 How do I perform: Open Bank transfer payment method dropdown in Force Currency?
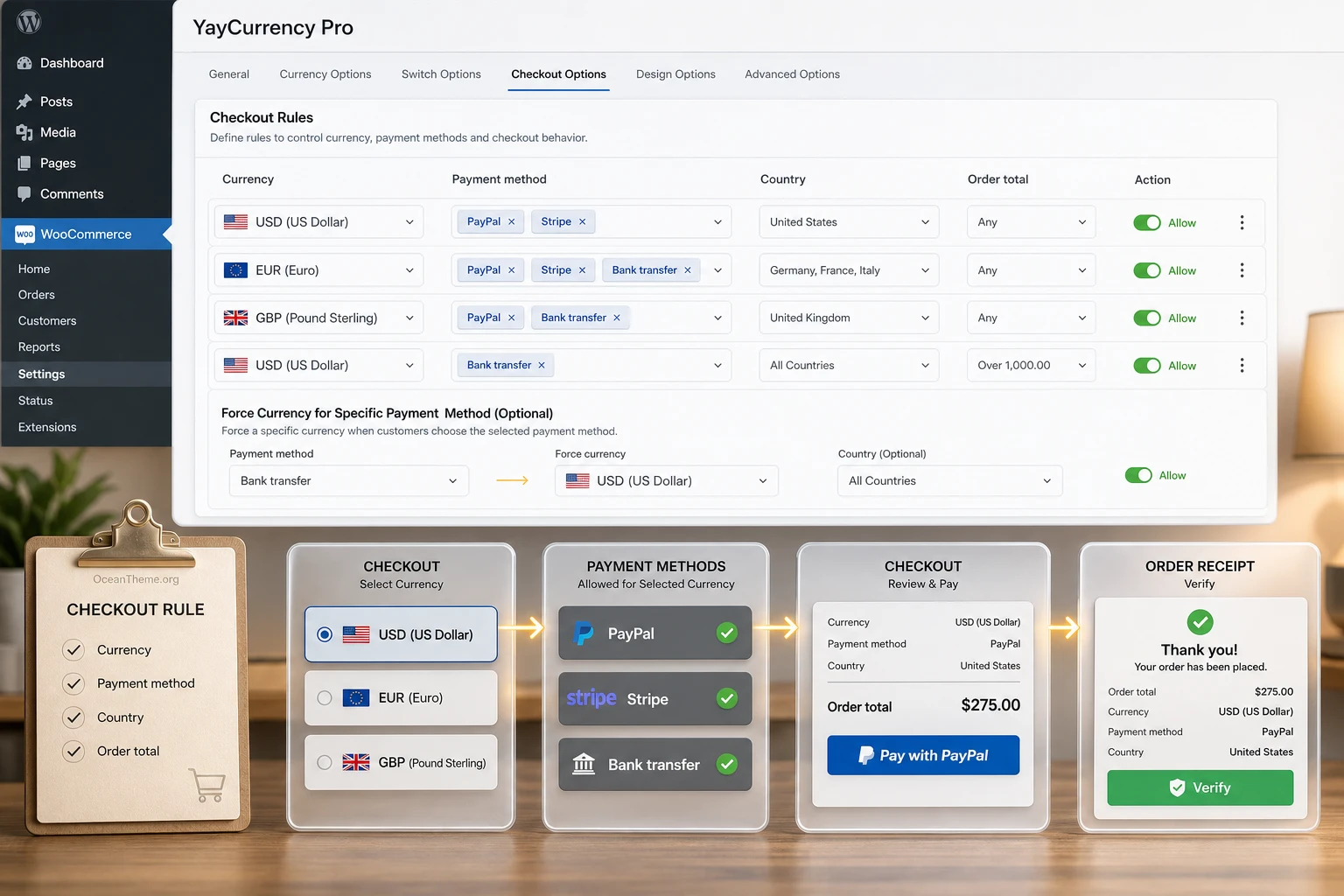click(349, 480)
